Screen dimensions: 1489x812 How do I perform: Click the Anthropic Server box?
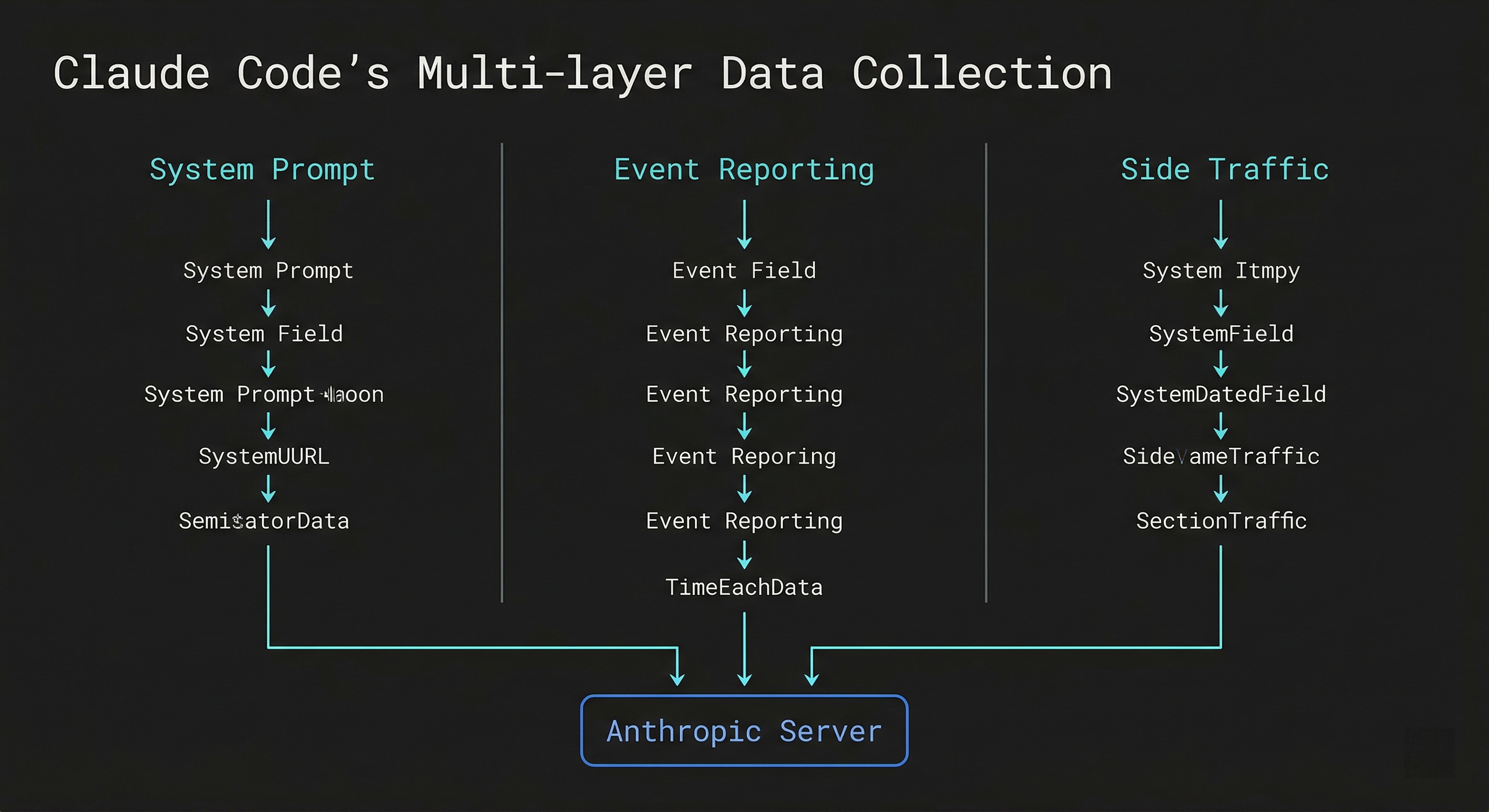[744, 731]
